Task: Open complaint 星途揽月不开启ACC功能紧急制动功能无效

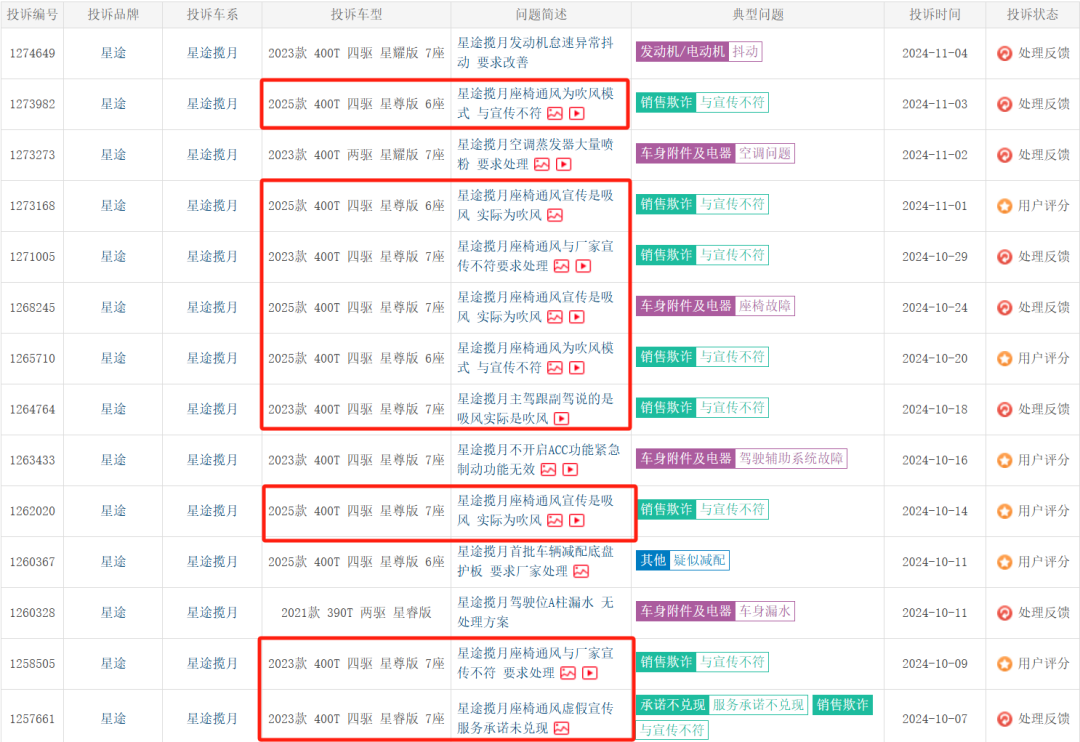Action: point(539,460)
